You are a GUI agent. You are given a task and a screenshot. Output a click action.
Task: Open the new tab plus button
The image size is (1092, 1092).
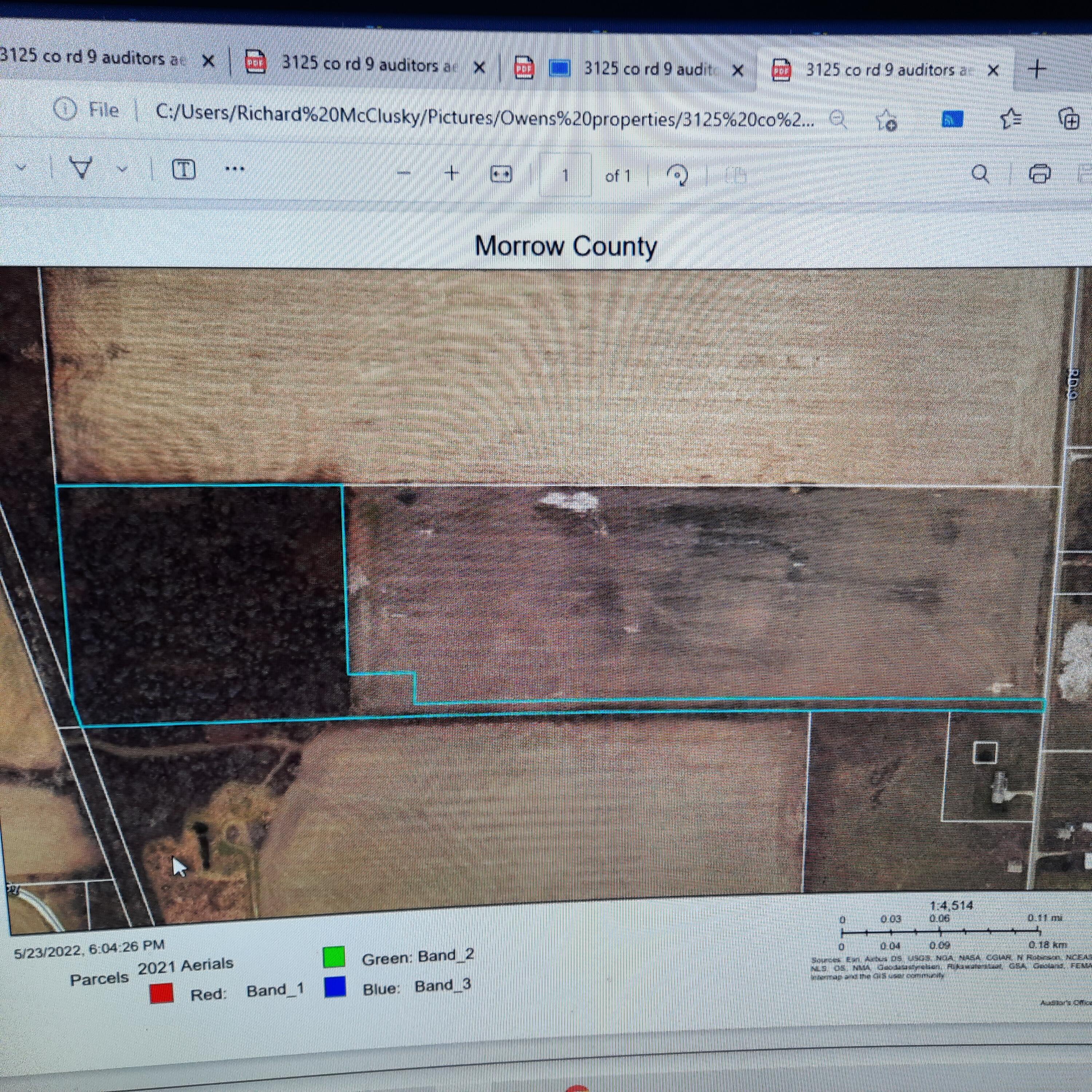pyautogui.click(x=1037, y=70)
